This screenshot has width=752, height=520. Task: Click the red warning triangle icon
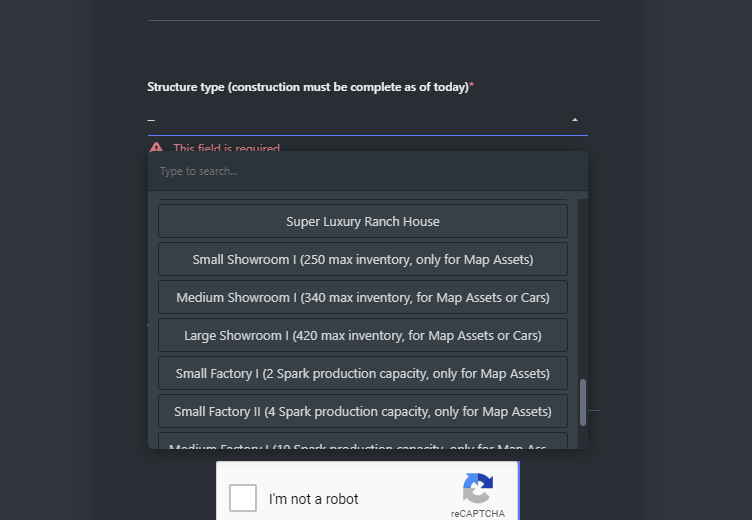(x=156, y=147)
